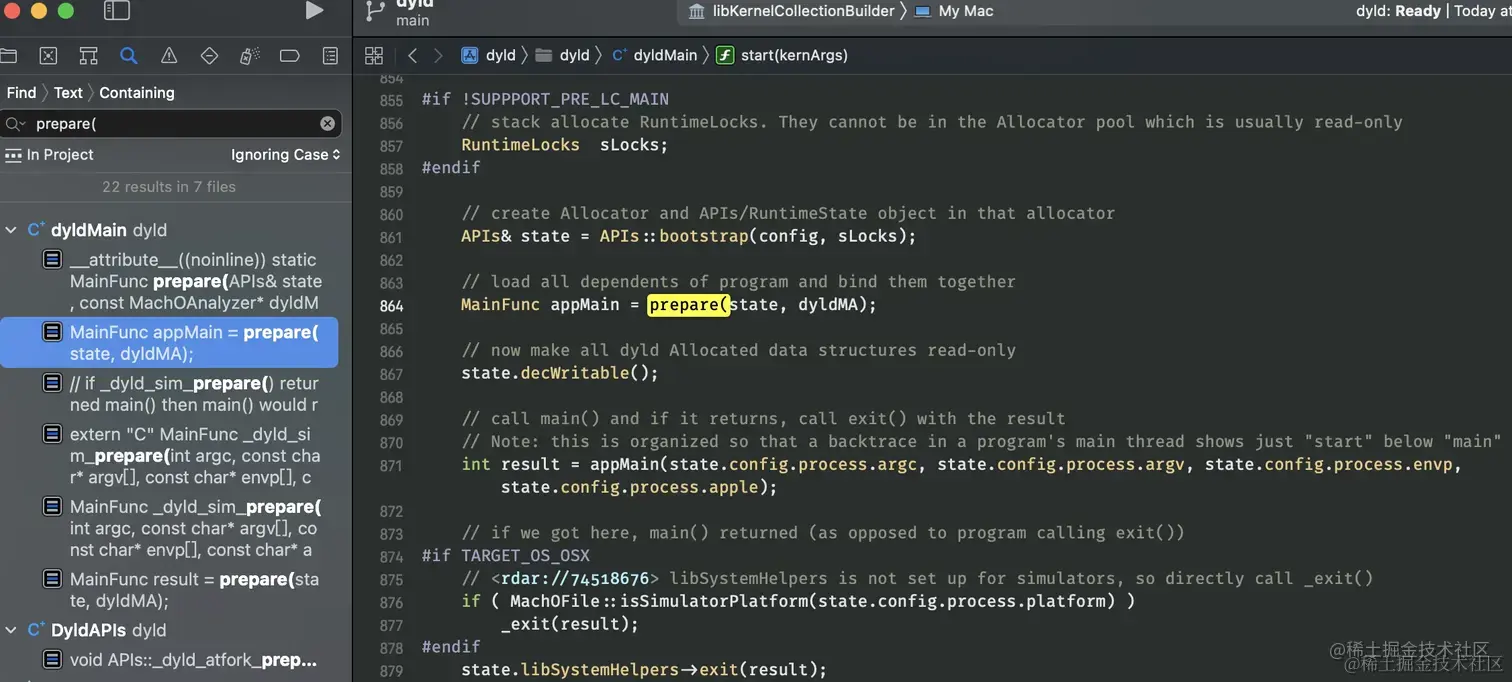Click the line 858 #endif directive

451,168
